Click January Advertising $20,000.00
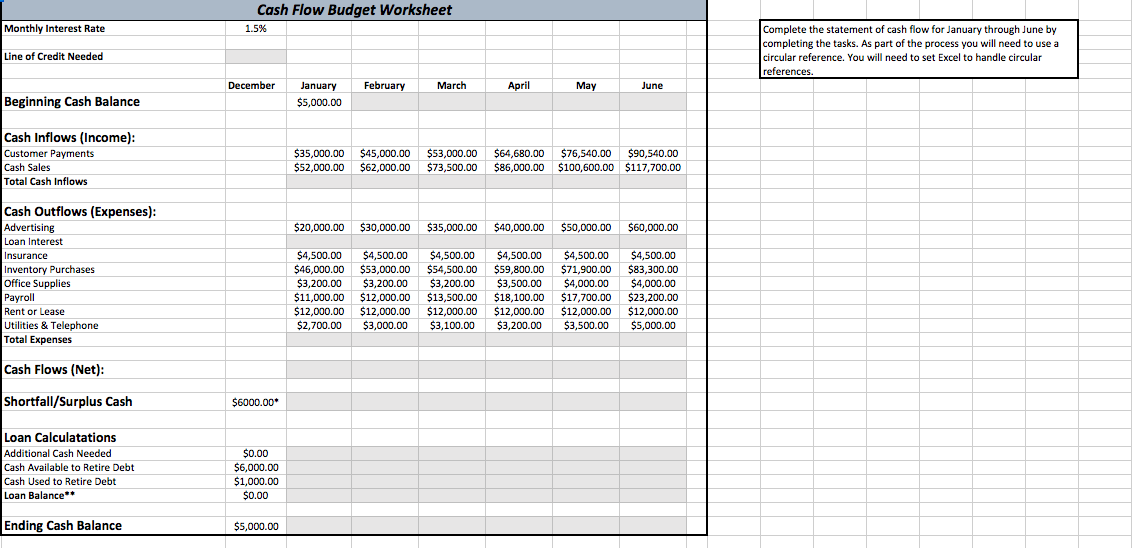 coord(319,227)
